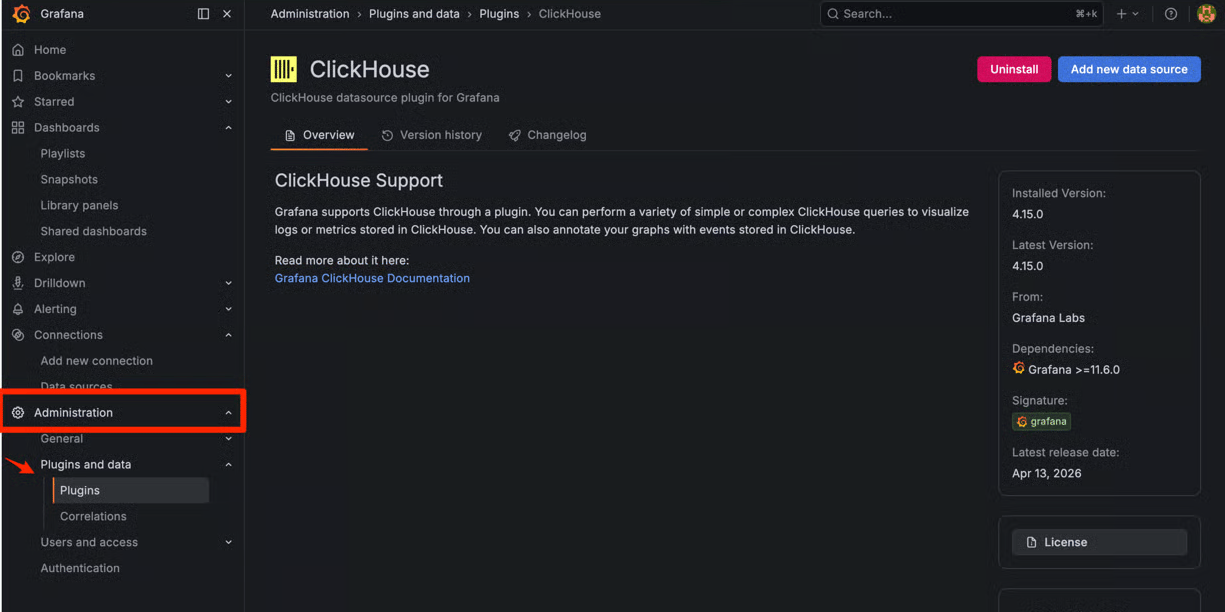Open Grafana ClickHouse Documentation link
Viewport: 1225px width, 612px height.
tap(372, 278)
